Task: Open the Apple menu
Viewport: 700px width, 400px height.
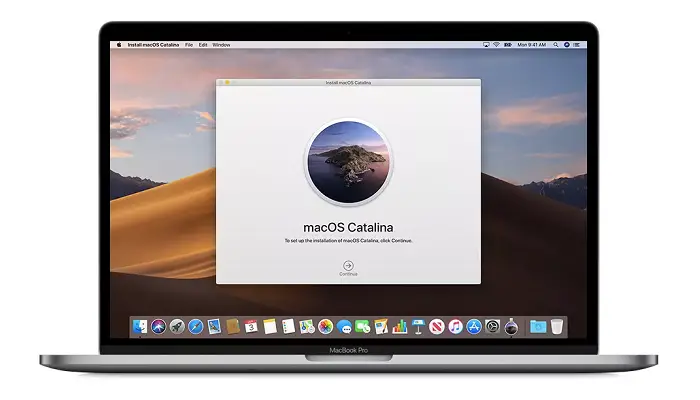Action: [119, 45]
